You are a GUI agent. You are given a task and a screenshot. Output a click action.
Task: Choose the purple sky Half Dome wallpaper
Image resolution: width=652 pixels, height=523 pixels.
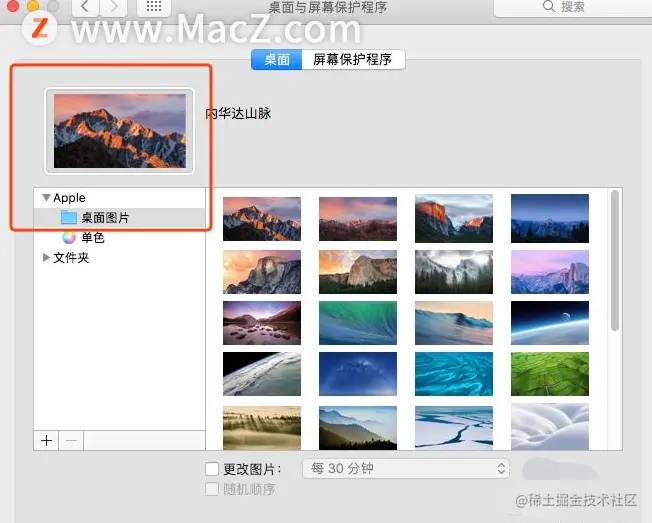click(x=550, y=272)
